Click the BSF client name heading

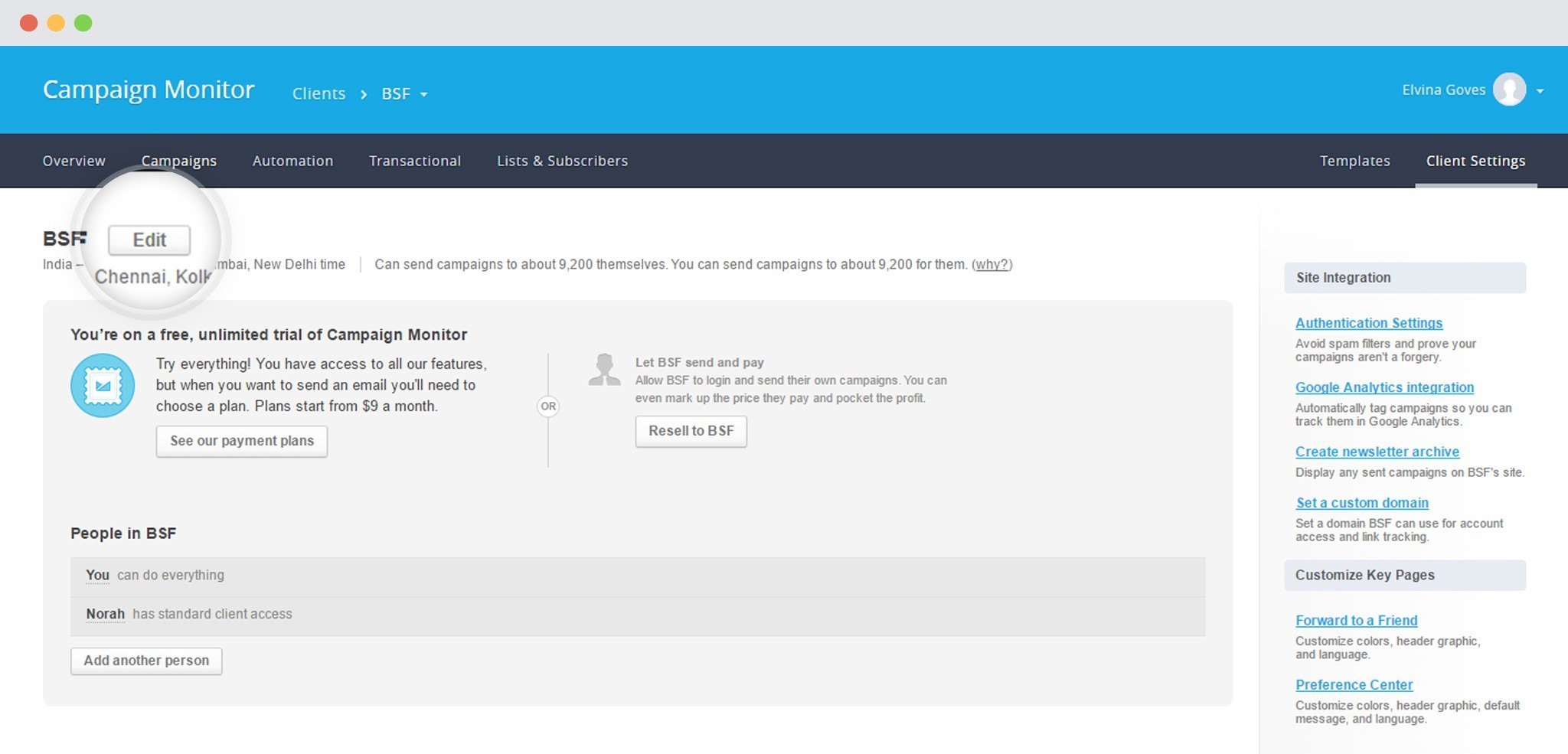(x=65, y=239)
